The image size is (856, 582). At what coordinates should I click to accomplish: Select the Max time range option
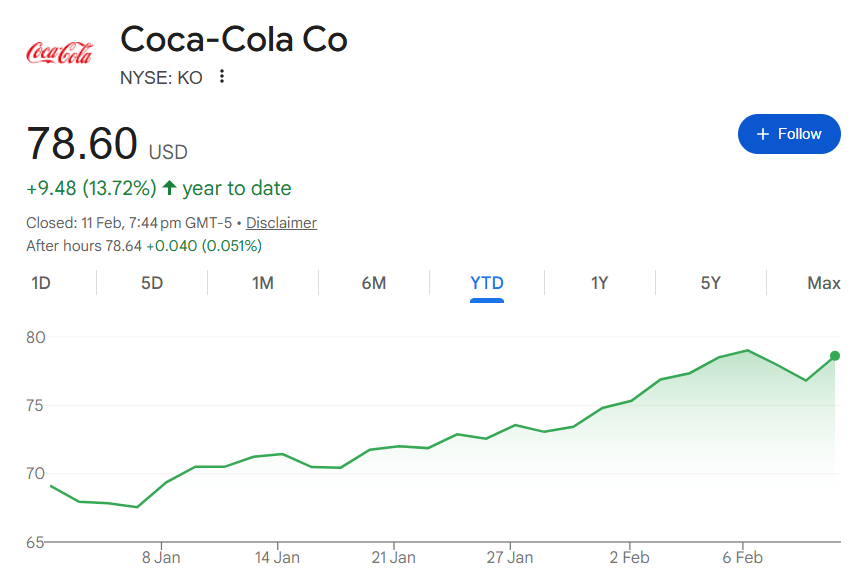(x=823, y=283)
